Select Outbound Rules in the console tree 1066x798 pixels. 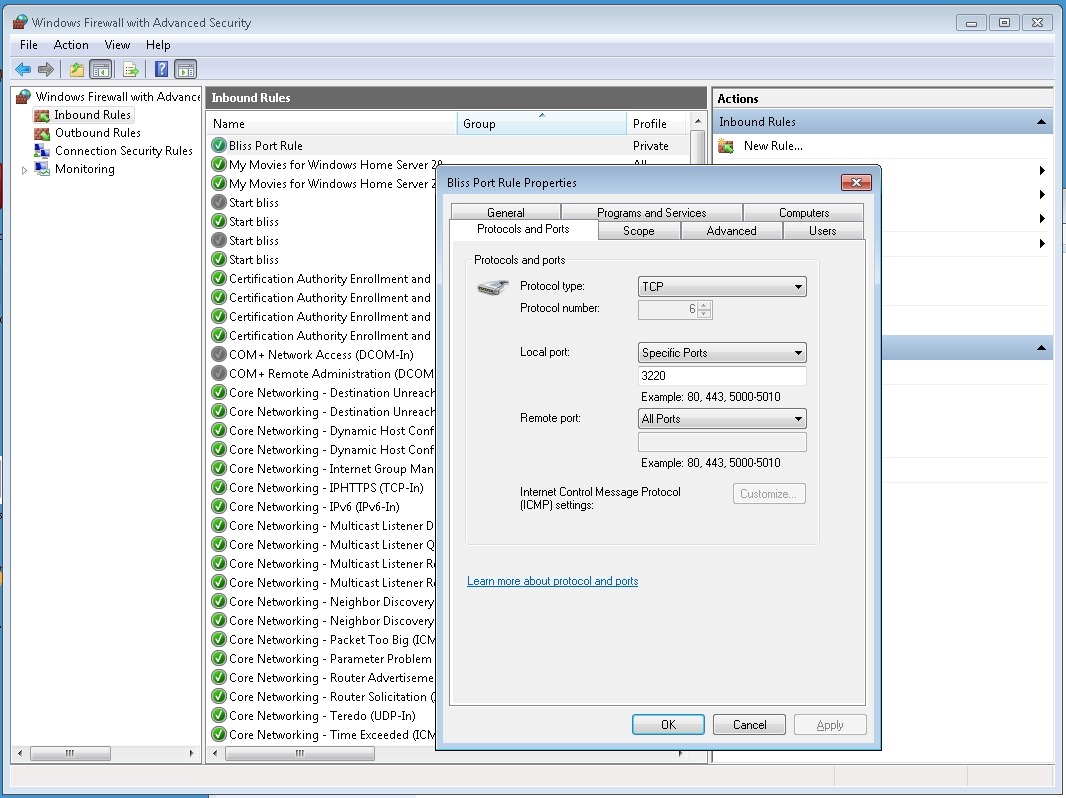click(97, 133)
